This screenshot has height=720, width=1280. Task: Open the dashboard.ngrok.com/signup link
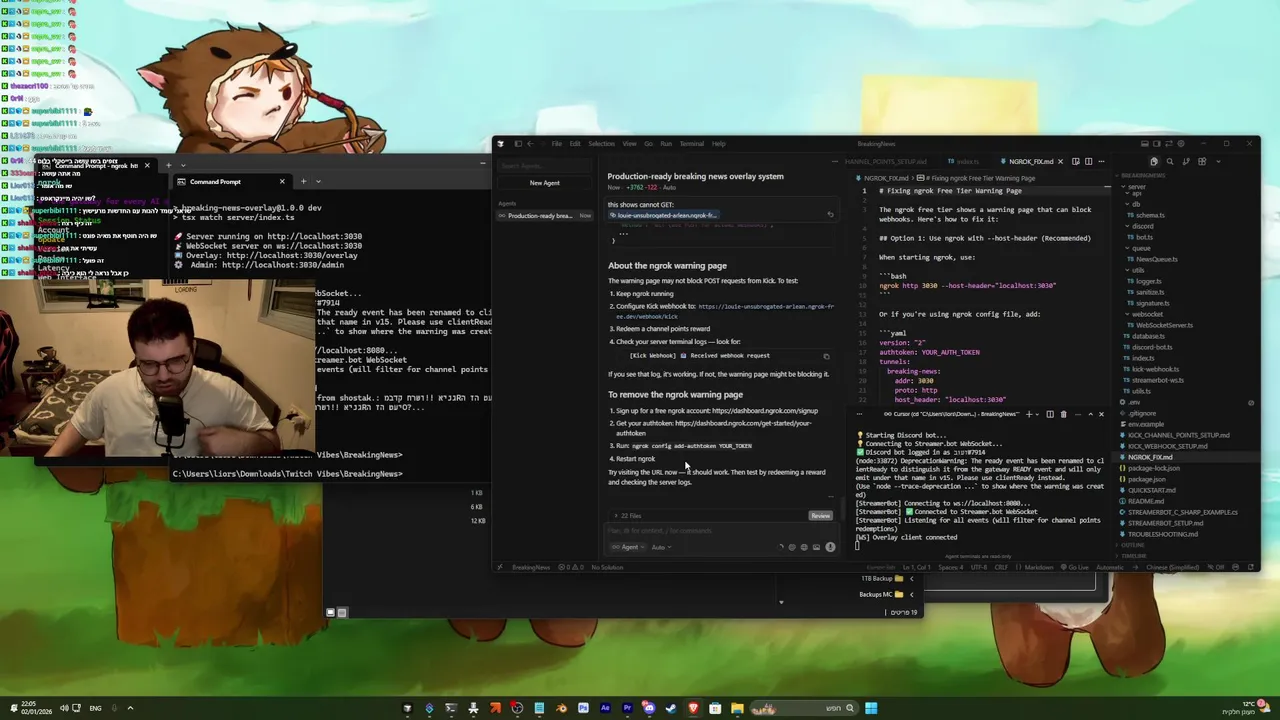765,411
